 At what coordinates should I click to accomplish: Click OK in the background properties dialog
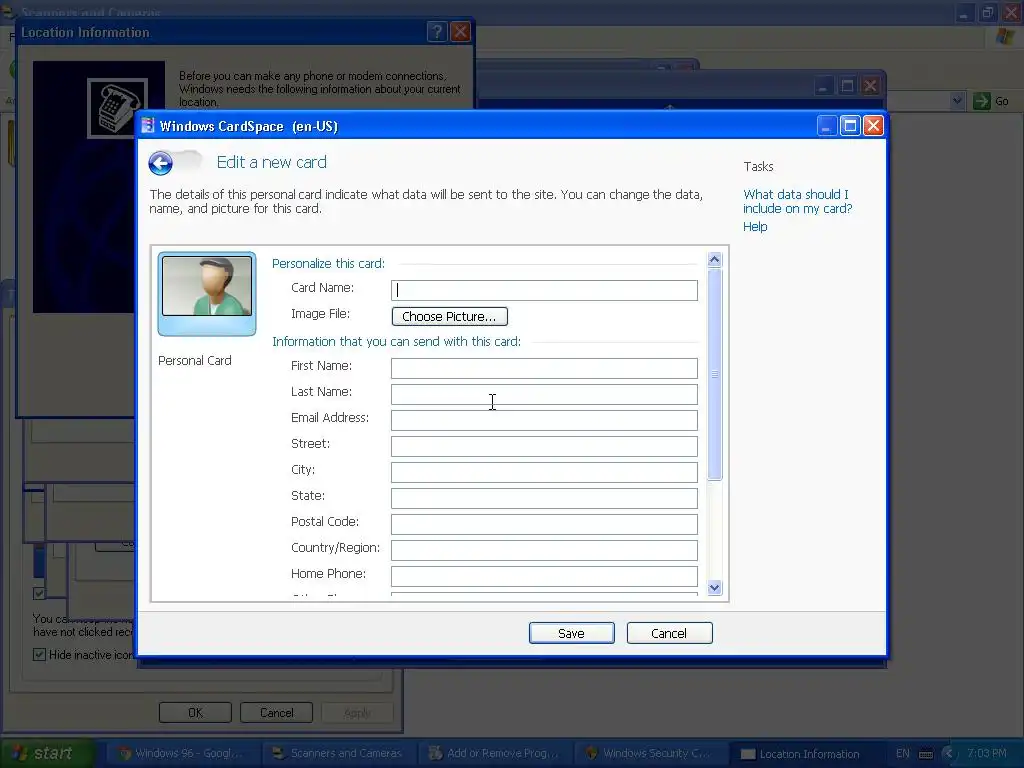195,712
